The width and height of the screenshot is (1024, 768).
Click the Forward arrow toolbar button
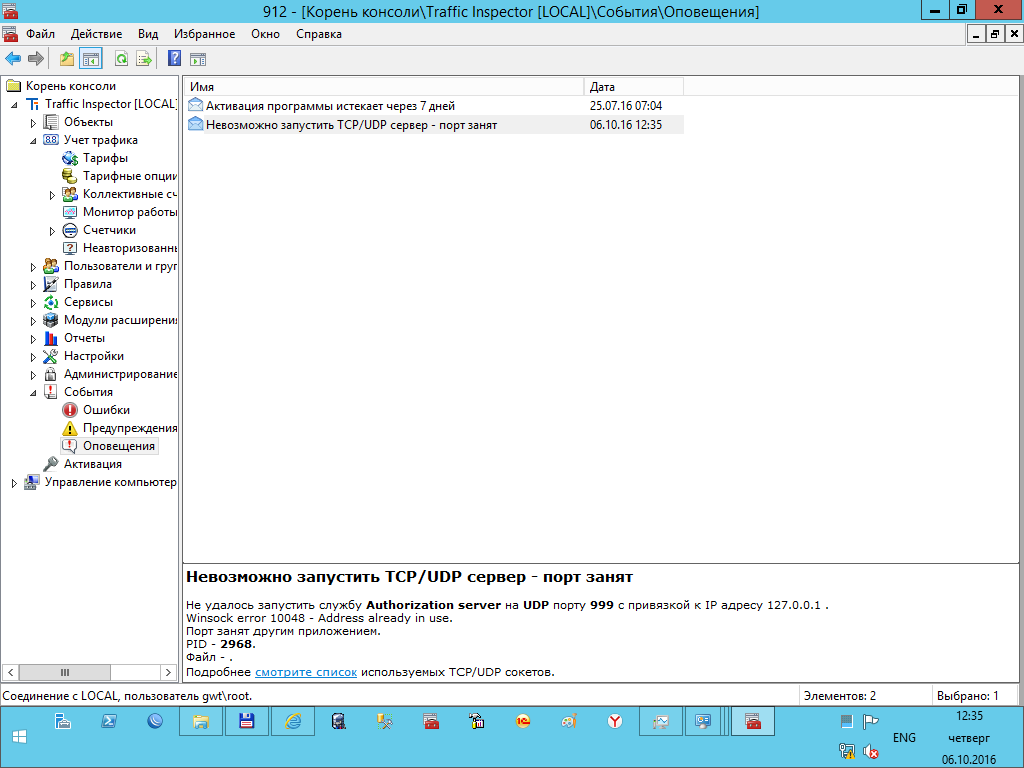pos(35,59)
